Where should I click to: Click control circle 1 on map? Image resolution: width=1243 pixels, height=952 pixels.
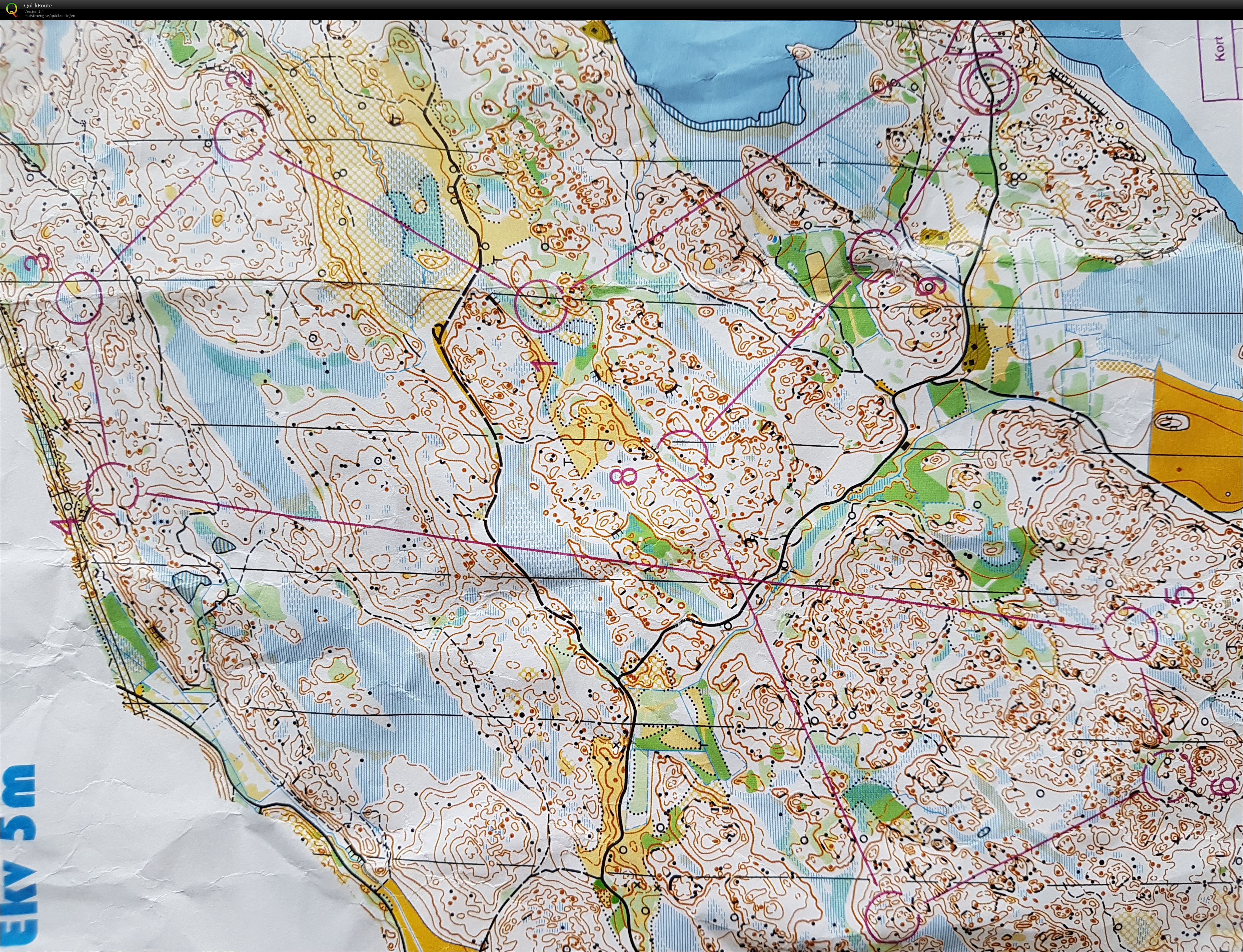coord(540,306)
